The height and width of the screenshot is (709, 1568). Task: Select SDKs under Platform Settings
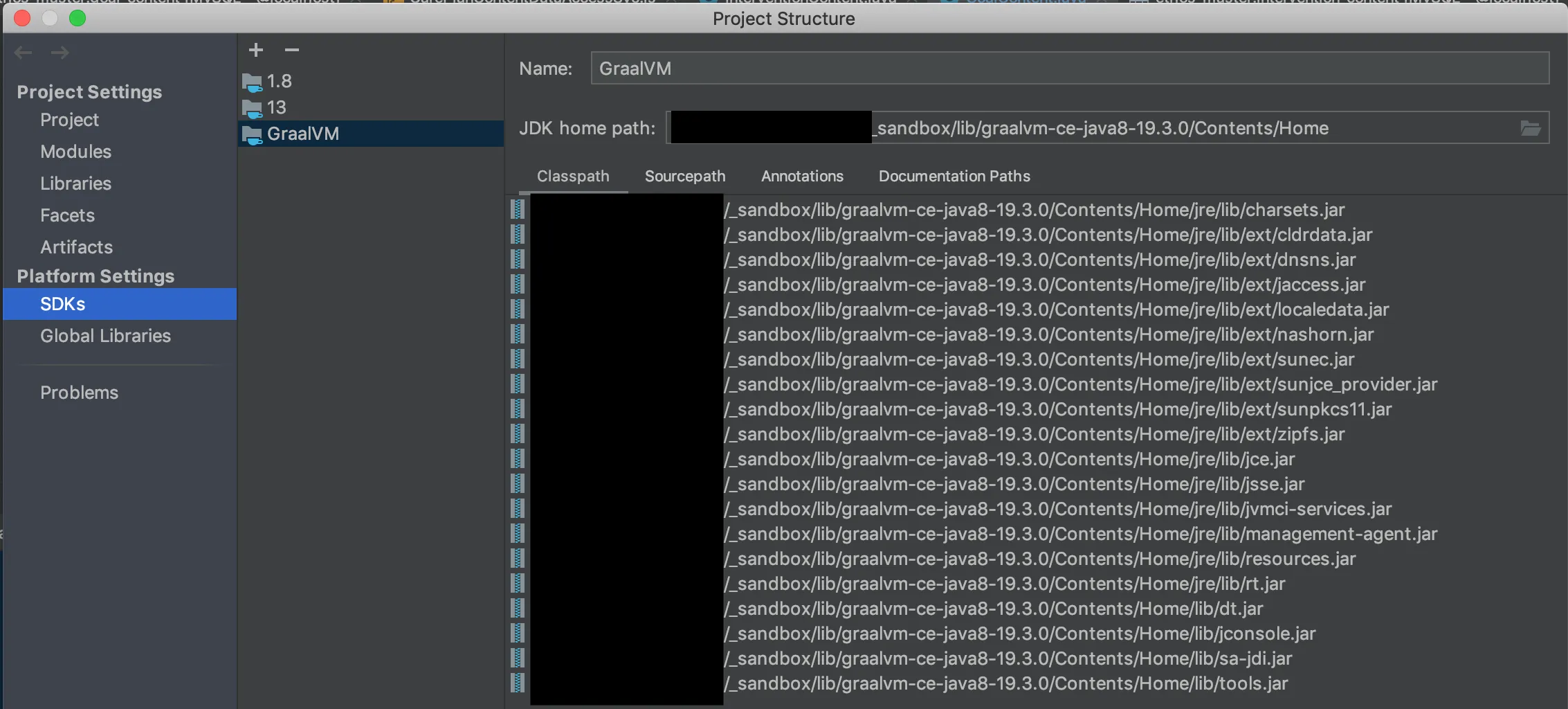[120, 304]
